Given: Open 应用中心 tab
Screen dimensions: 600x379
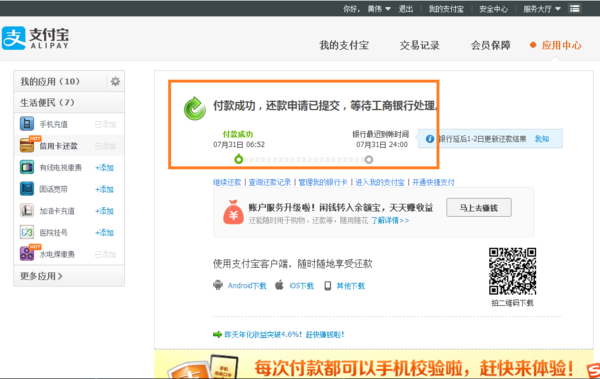Looking at the screenshot, I should 561,45.
